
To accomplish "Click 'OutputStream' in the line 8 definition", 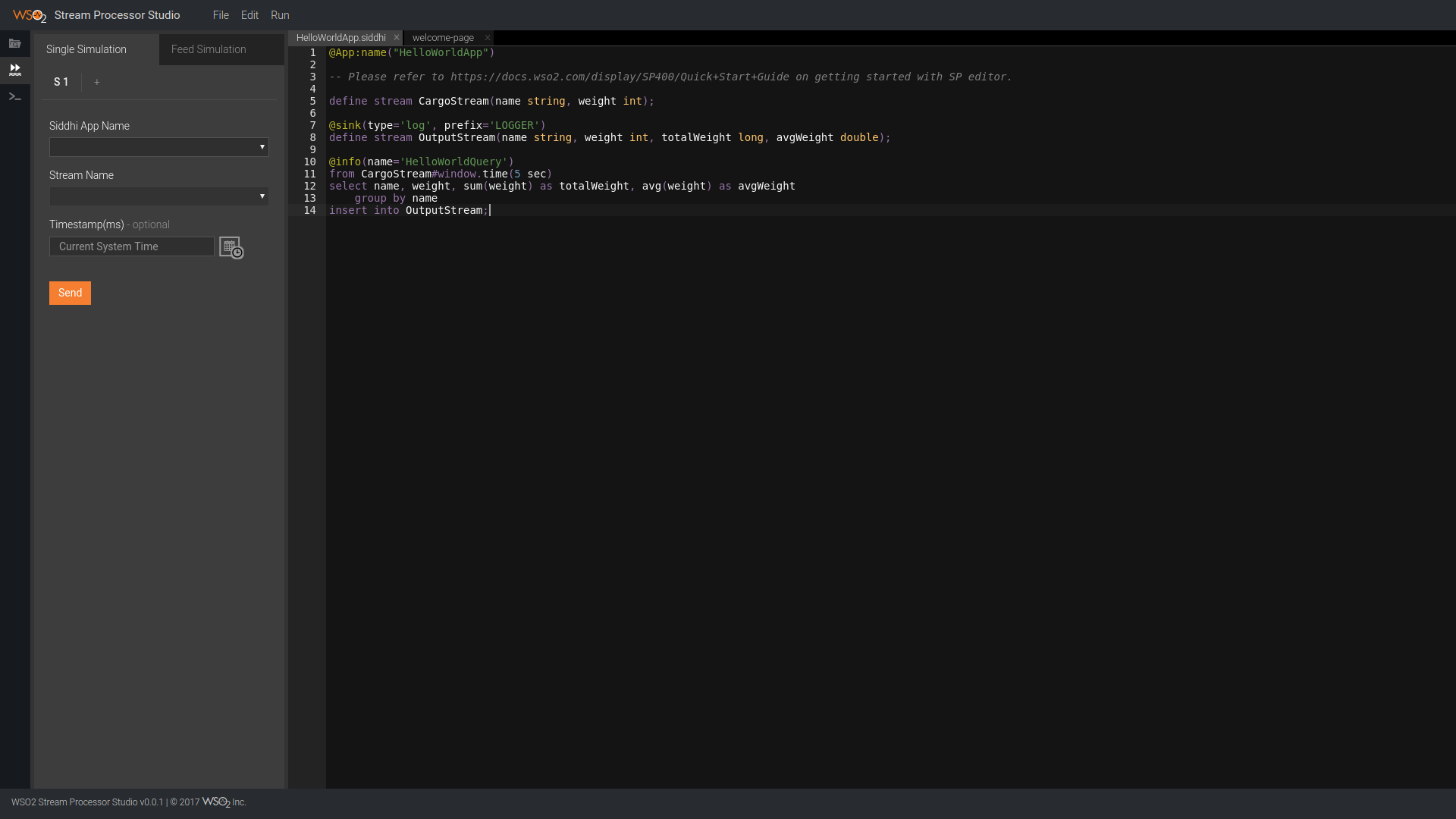I will (457, 137).
